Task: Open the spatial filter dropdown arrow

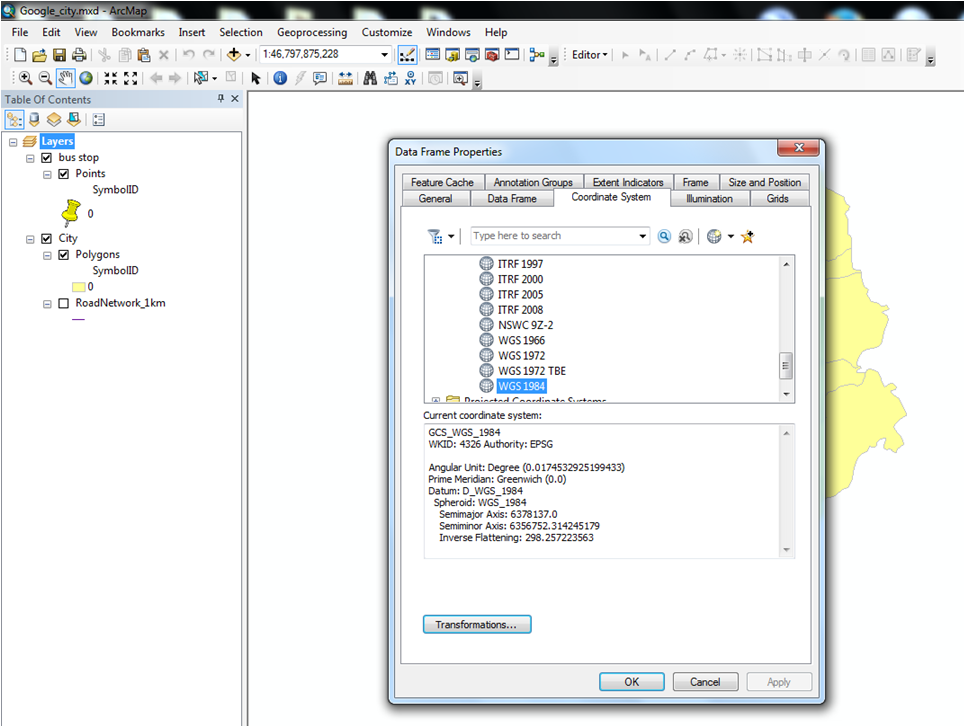Action: (x=451, y=236)
